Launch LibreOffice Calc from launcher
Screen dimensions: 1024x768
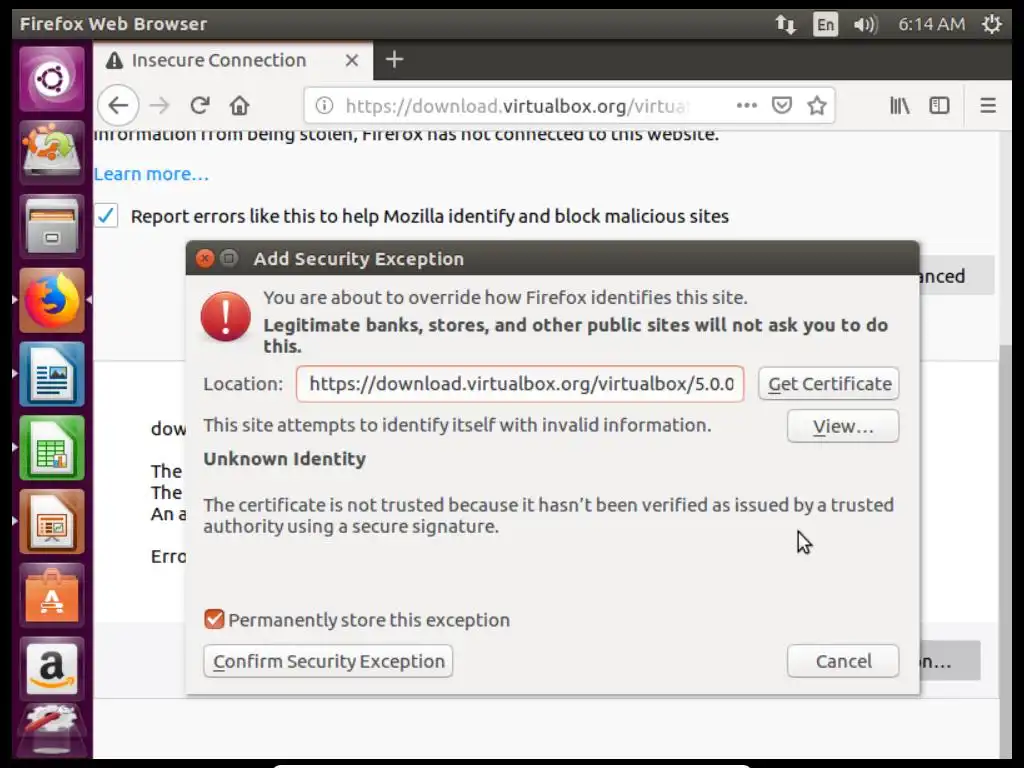52,447
